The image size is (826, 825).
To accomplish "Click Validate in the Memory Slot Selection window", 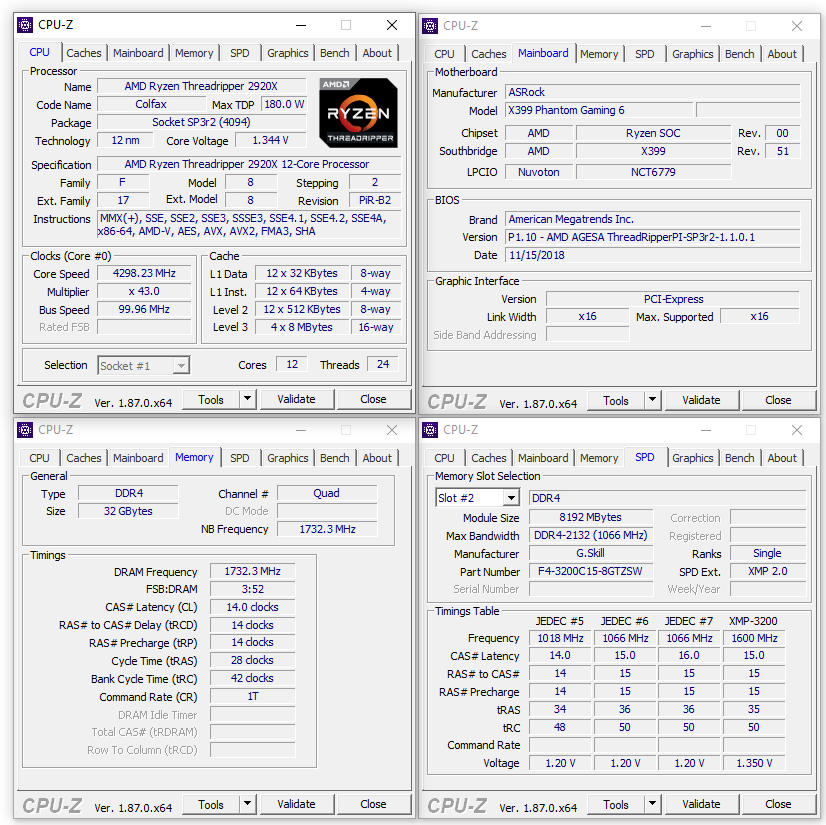I will [702, 804].
